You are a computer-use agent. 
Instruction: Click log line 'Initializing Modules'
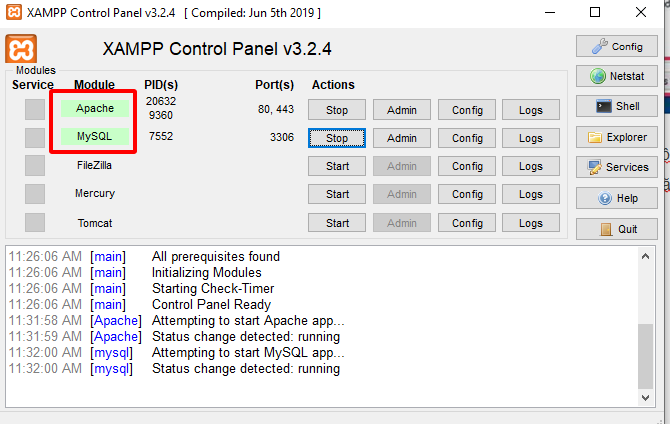coord(206,272)
